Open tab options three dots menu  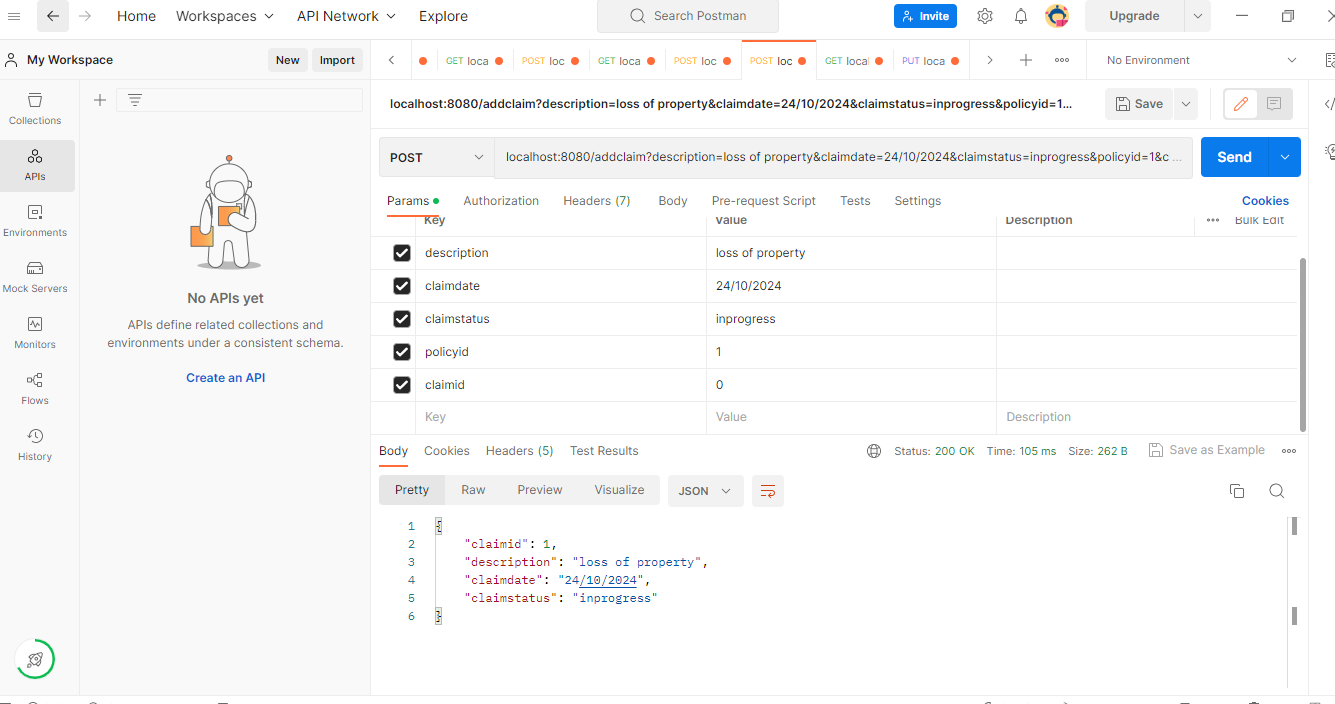tap(1062, 60)
